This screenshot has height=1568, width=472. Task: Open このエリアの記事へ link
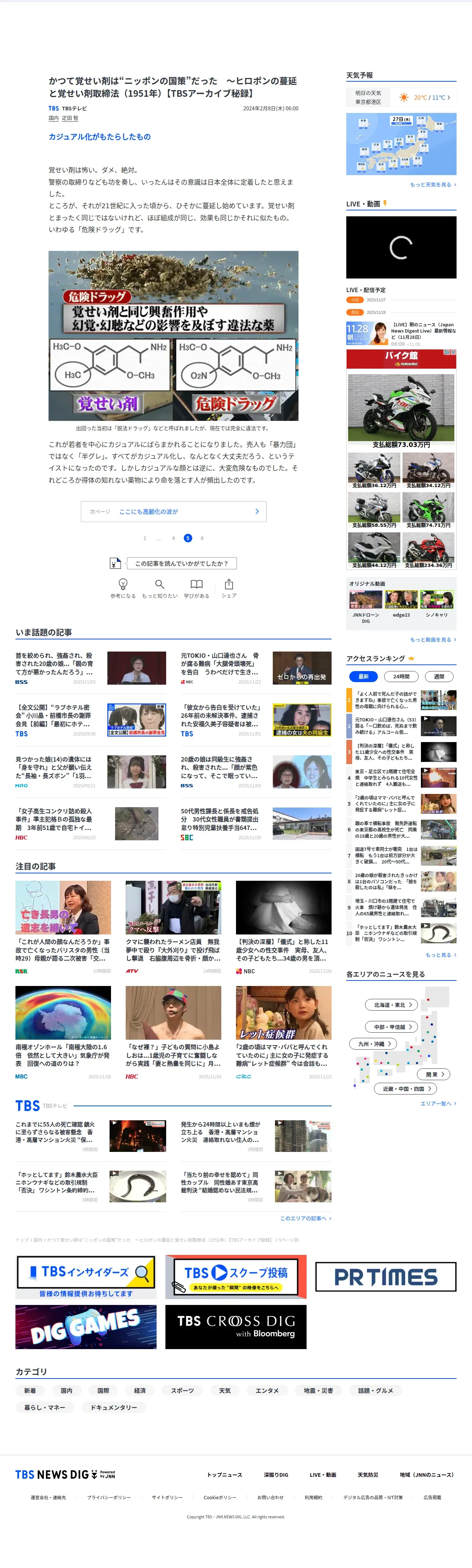[305, 1218]
